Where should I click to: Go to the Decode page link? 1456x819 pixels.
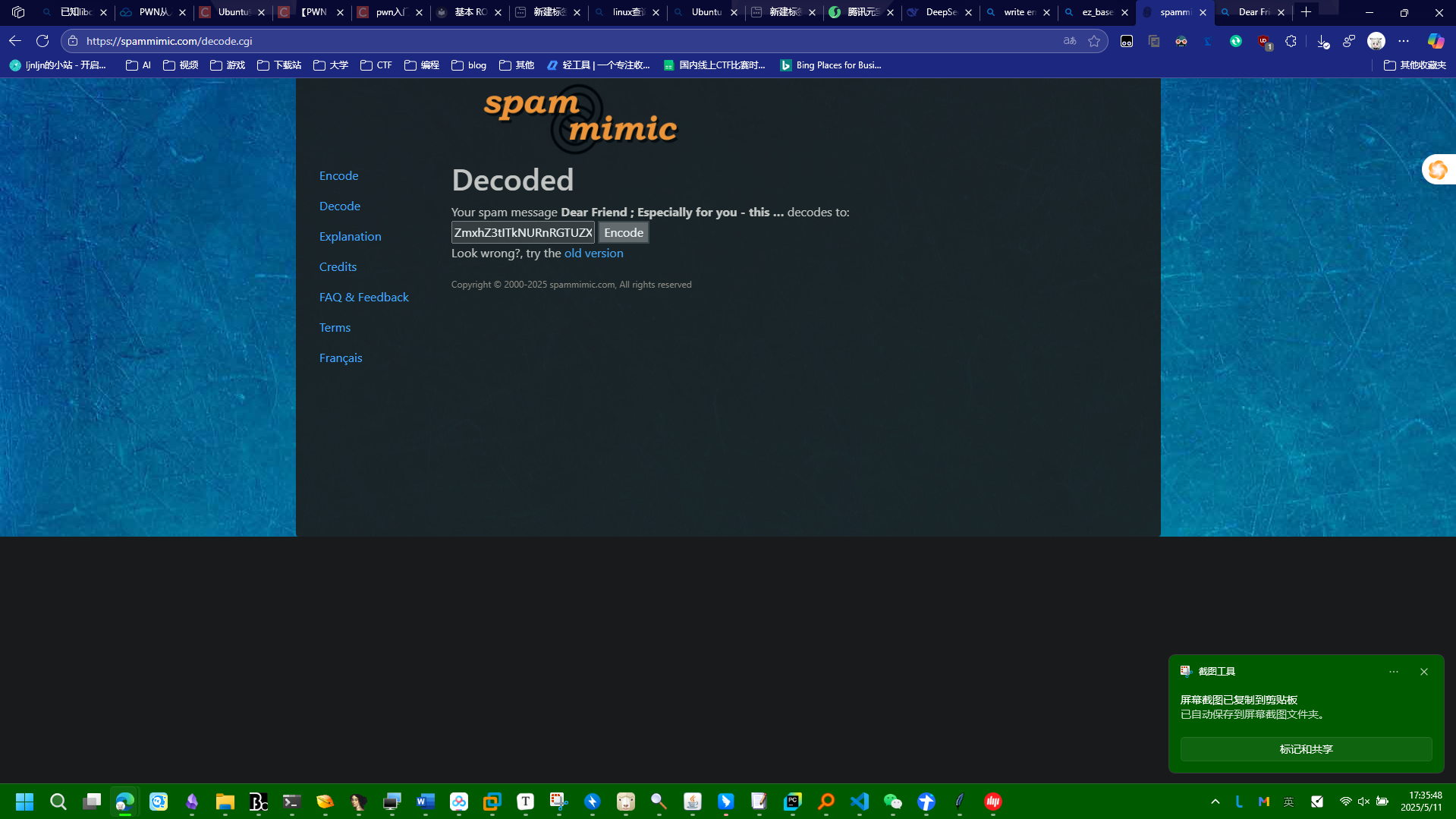[340, 206]
